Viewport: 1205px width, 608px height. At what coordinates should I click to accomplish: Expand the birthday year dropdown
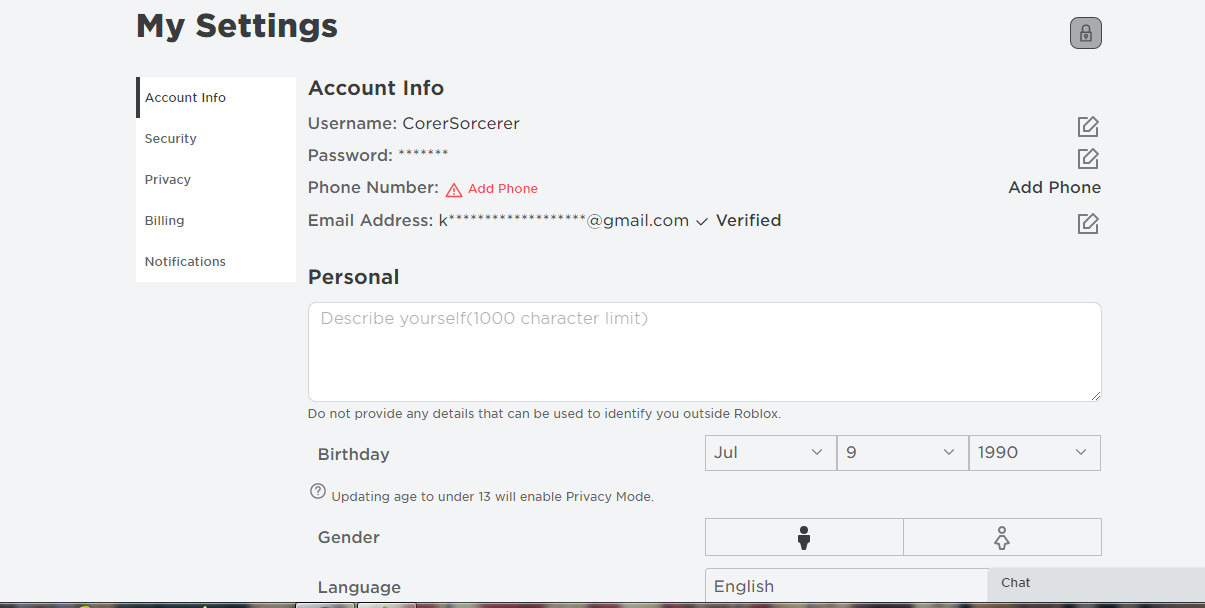1034,453
